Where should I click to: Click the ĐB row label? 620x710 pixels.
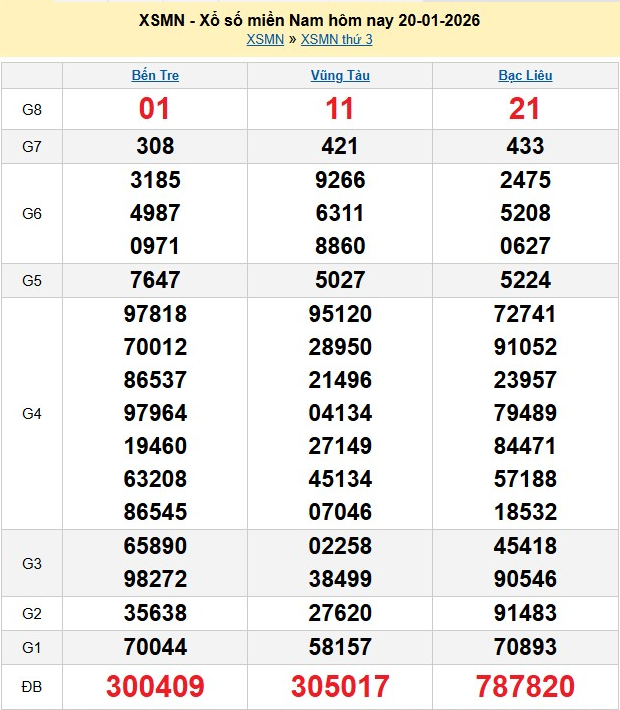32,686
